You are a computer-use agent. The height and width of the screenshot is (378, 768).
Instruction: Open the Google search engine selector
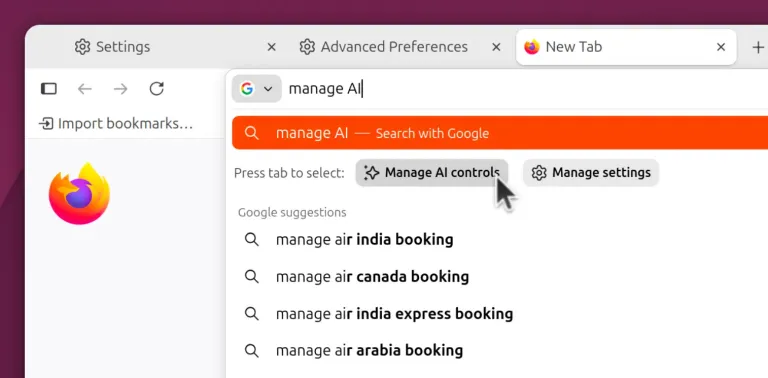tap(257, 89)
